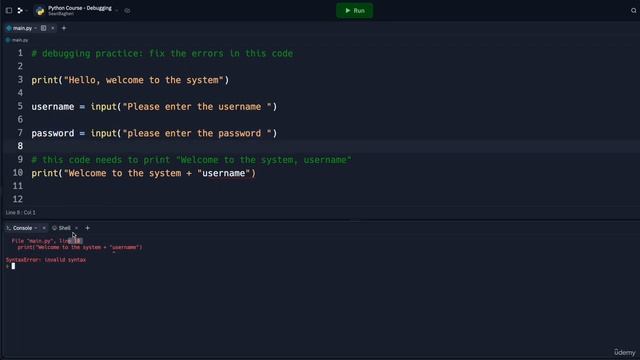
Task: Switch to the Console tab
Action: coord(22,228)
